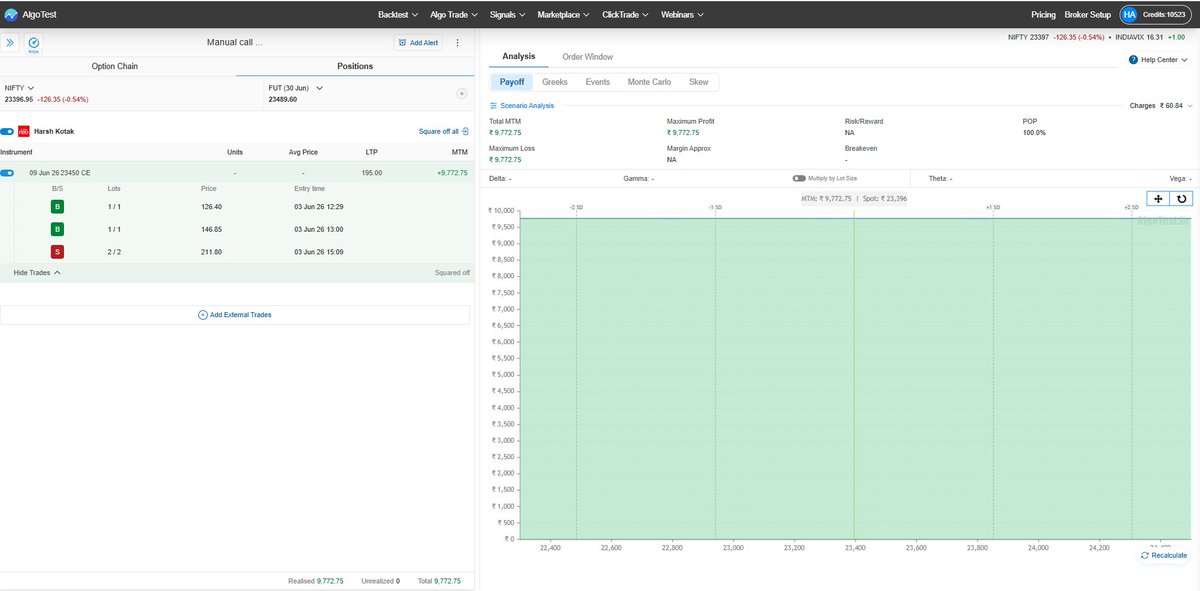Click the circular plus icon beside FUT
The width and height of the screenshot is (1200, 591).
coord(461,93)
